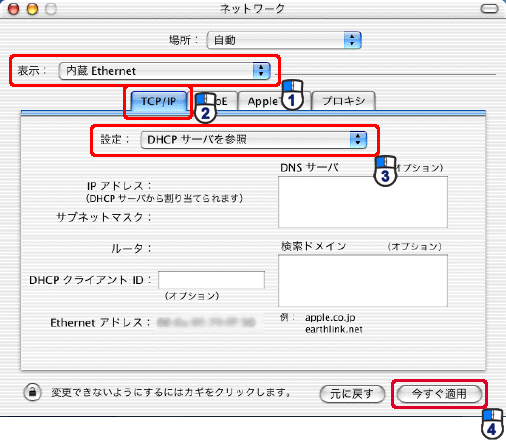Open the 場所 location dropdown
Image resolution: width=506 pixels, height=440 pixels.
click(284, 40)
